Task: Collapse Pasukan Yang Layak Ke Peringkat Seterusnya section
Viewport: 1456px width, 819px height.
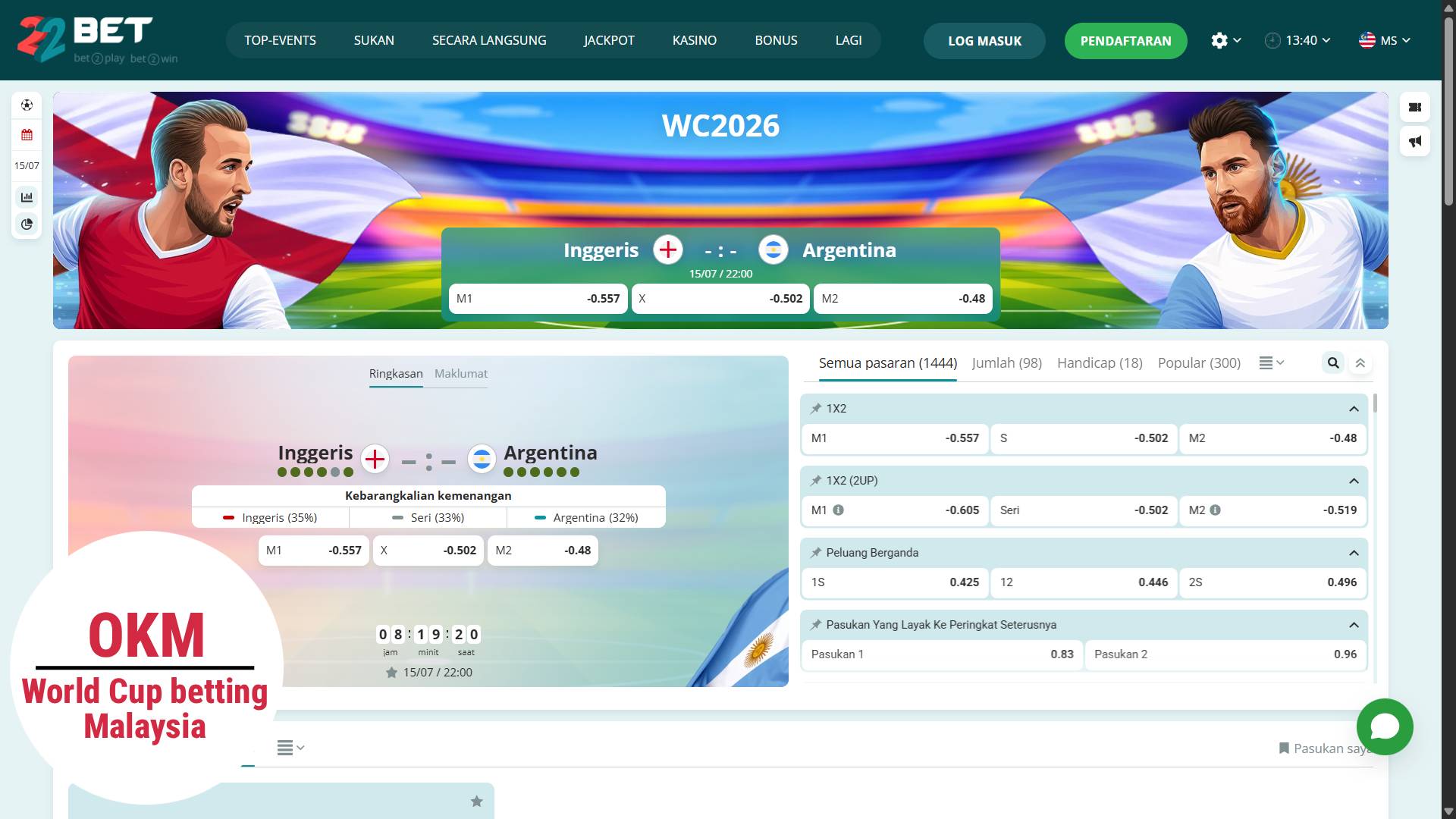Action: [x=1354, y=624]
